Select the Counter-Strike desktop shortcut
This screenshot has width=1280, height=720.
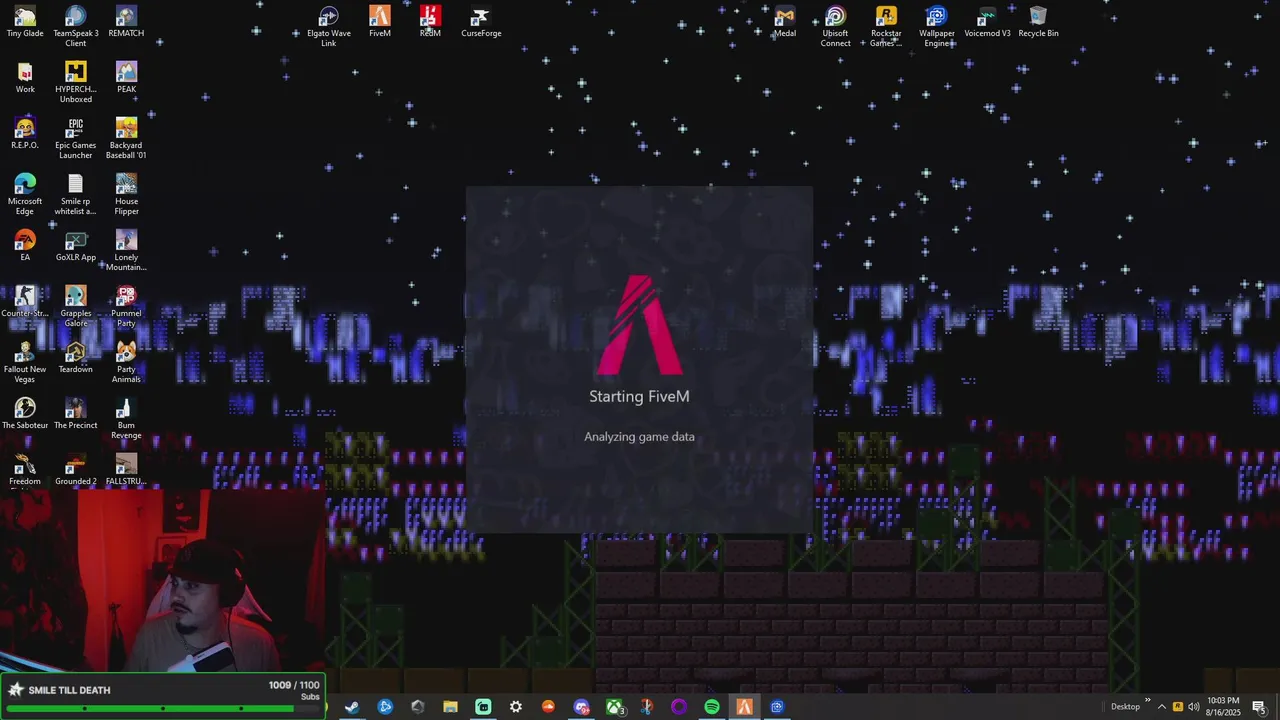[25, 302]
